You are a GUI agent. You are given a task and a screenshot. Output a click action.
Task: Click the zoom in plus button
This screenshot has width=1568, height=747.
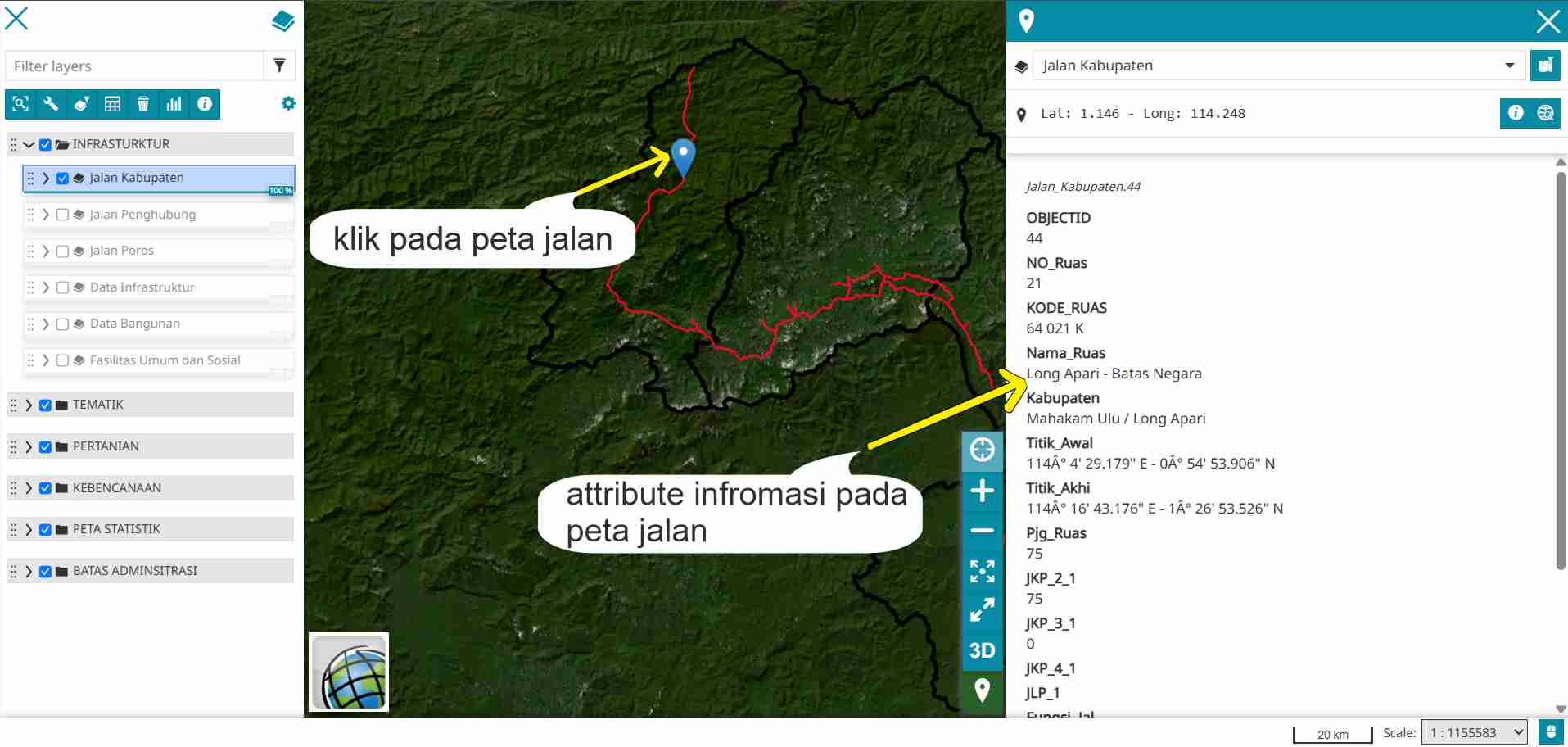point(982,491)
